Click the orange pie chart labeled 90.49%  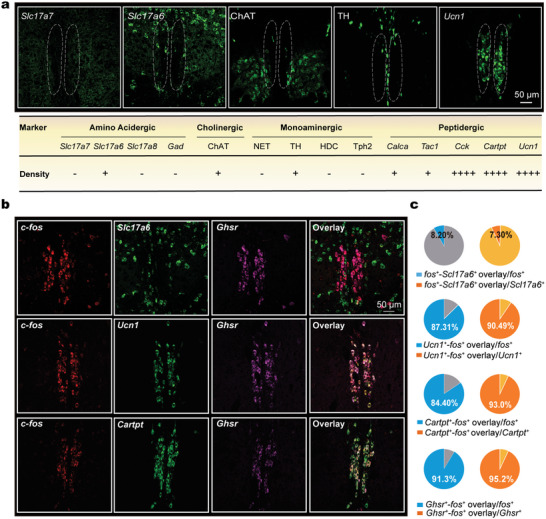[x=500, y=319]
